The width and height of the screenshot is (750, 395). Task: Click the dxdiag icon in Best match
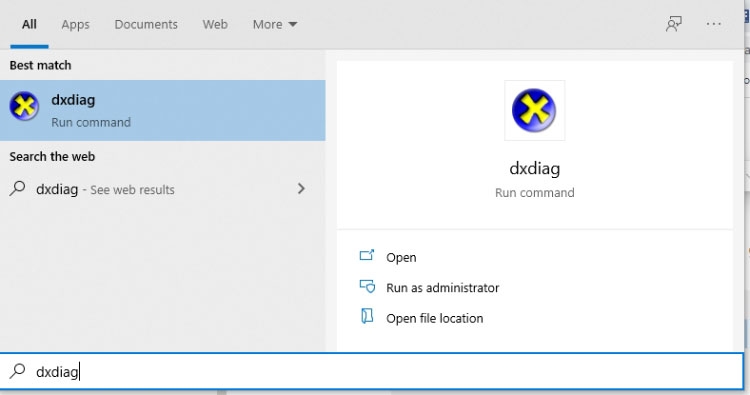[24, 106]
